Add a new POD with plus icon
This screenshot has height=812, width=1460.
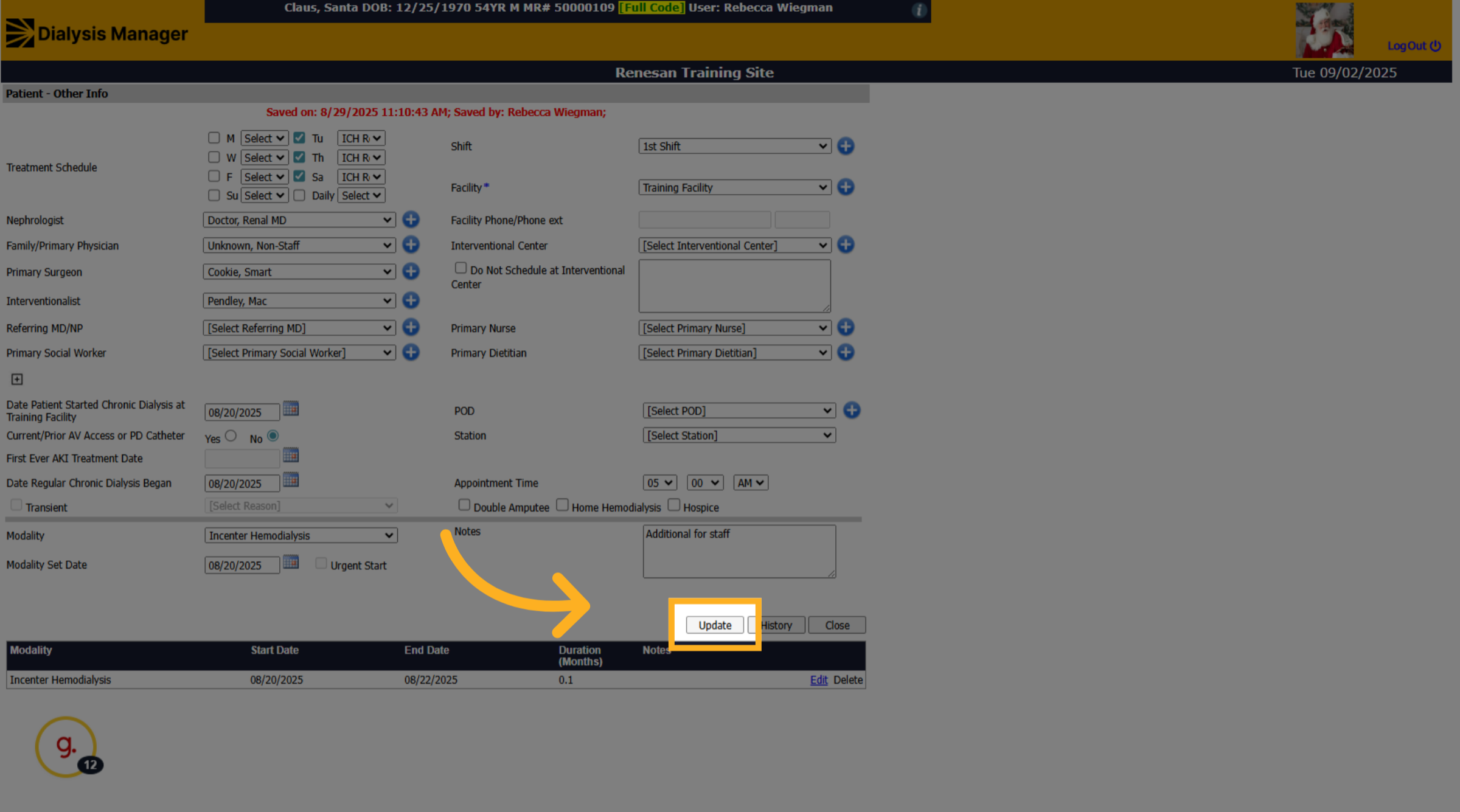(x=852, y=411)
